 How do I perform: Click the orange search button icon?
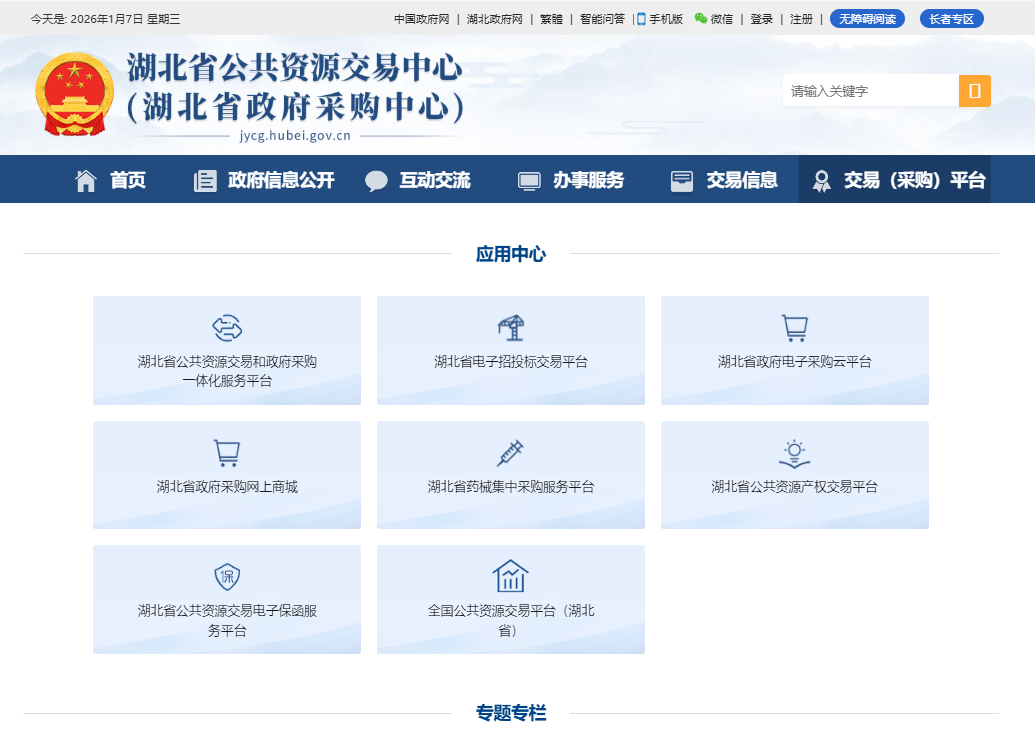(x=974, y=91)
